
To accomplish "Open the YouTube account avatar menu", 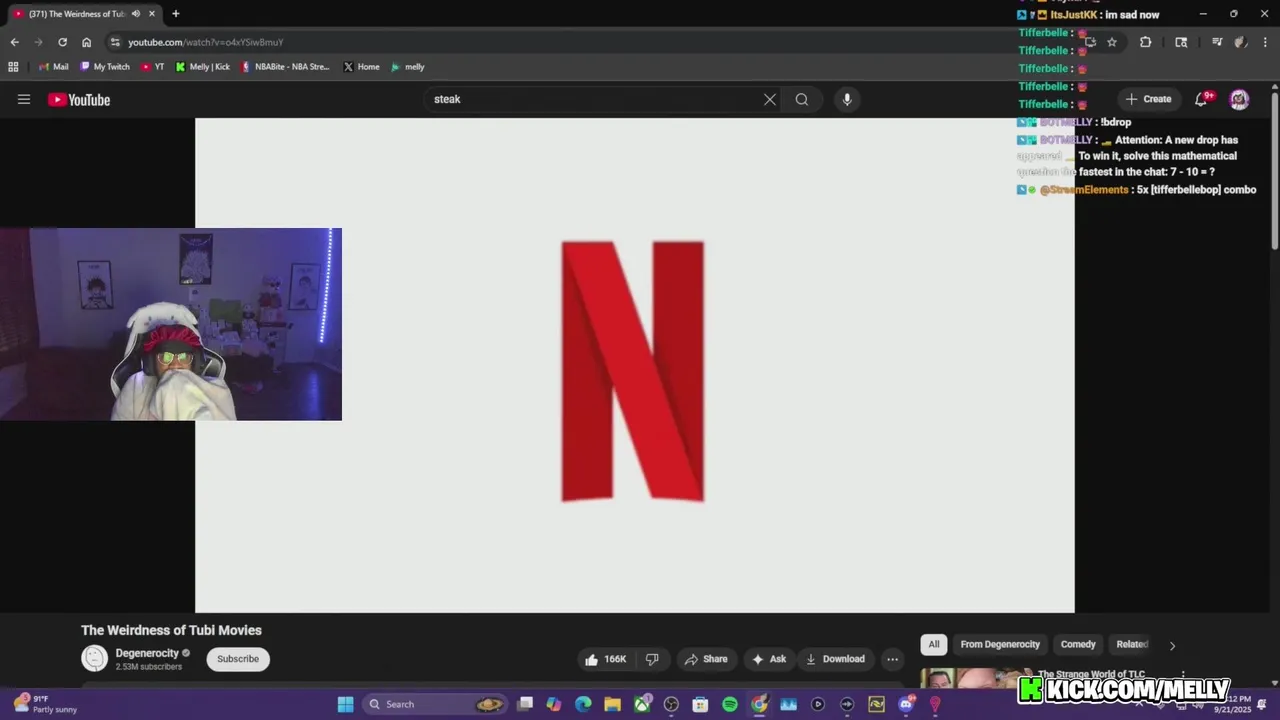I will [x=1239, y=99].
